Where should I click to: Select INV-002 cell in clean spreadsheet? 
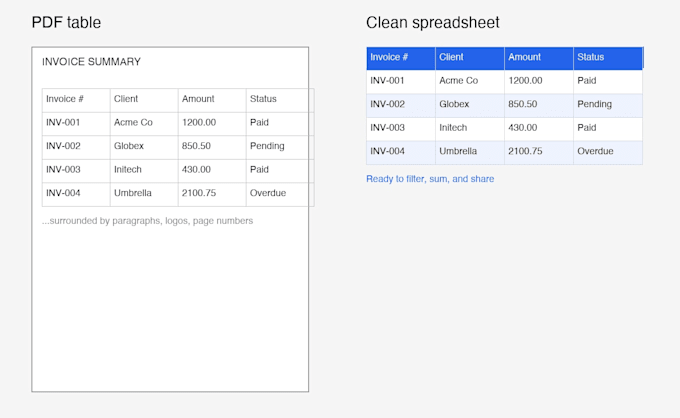(x=401, y=105)
